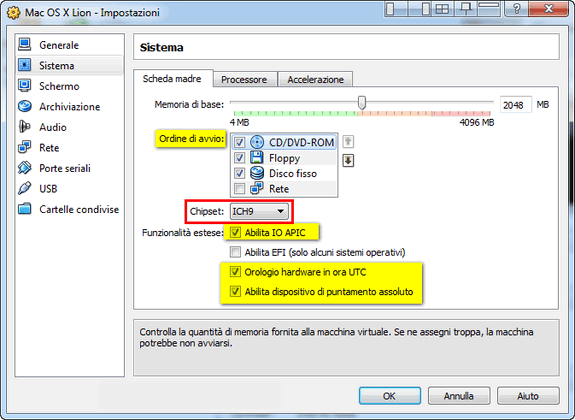Click the title bar help question mark
Image resolution: width=575 pixels, height=420 pixels.
[516, 8]
